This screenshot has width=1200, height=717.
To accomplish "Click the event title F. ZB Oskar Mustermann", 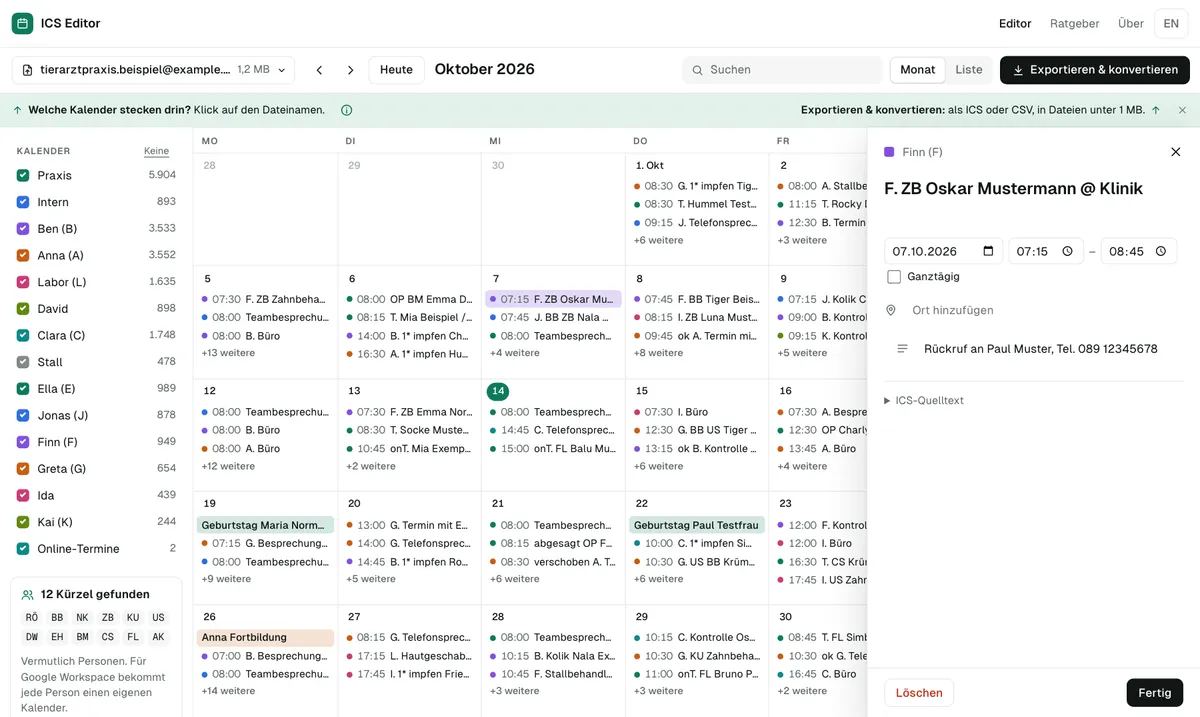I will coord(1013,189).
